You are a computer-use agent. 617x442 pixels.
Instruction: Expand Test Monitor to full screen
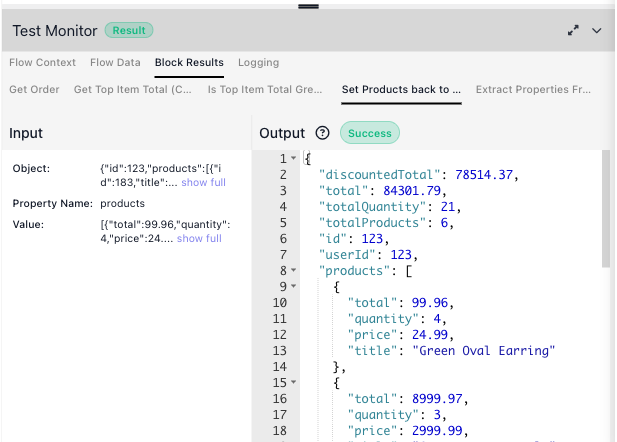573,30
